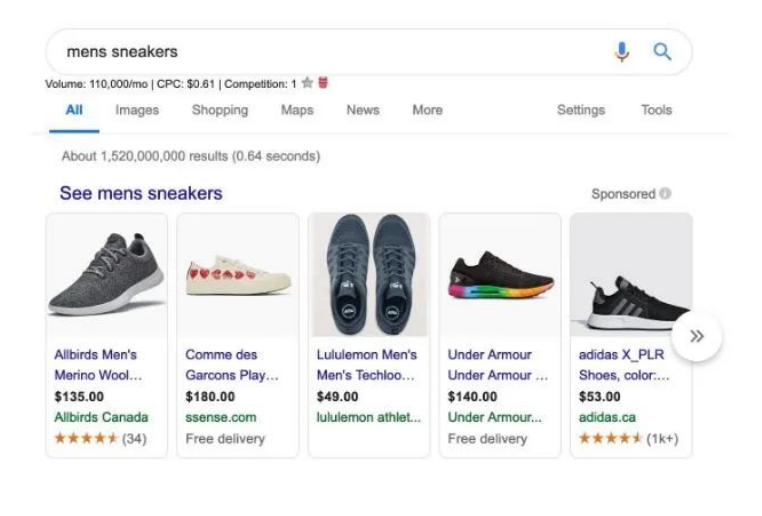The width and height of the screenshot is (762, 516).
Task: Open the Settings menu
Action: 580,110
